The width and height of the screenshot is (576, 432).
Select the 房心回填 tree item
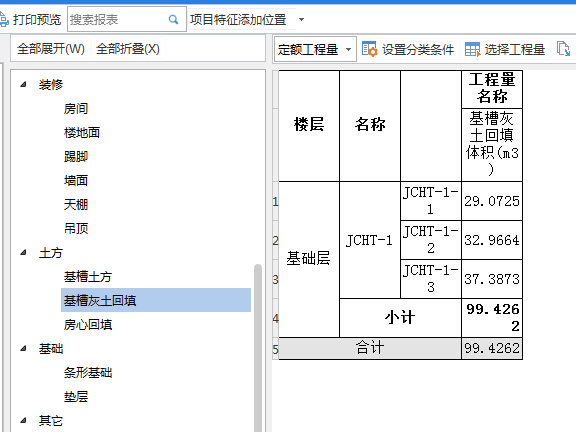tap(87, 325)
